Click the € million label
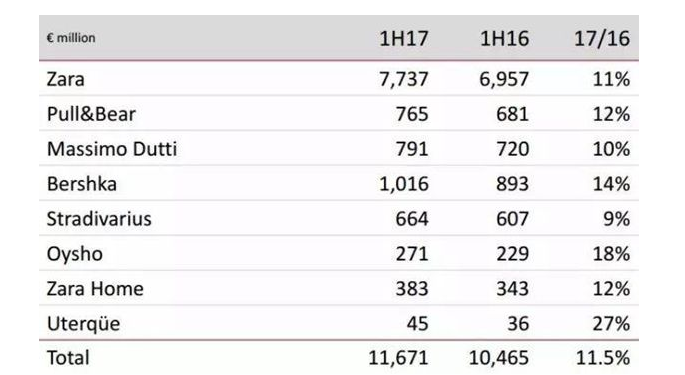 pyautogui.click(x=71, y=38)
